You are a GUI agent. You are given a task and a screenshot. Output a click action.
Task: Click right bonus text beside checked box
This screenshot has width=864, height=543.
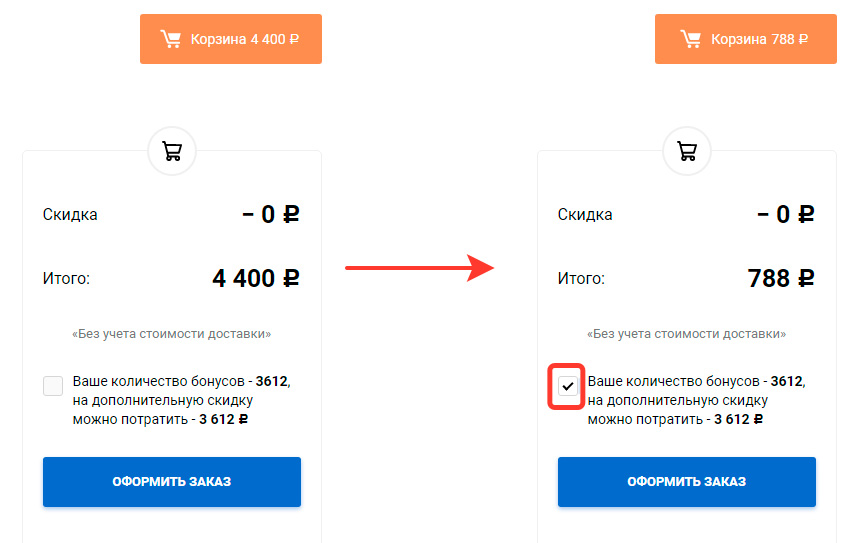696,400
